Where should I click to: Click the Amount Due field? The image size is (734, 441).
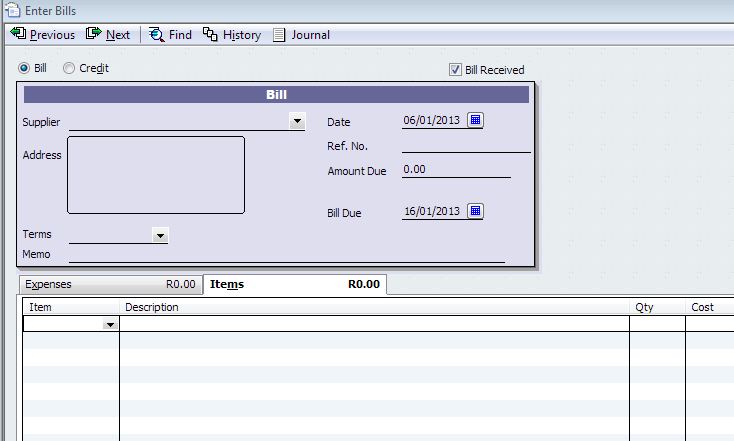(455, 170)
